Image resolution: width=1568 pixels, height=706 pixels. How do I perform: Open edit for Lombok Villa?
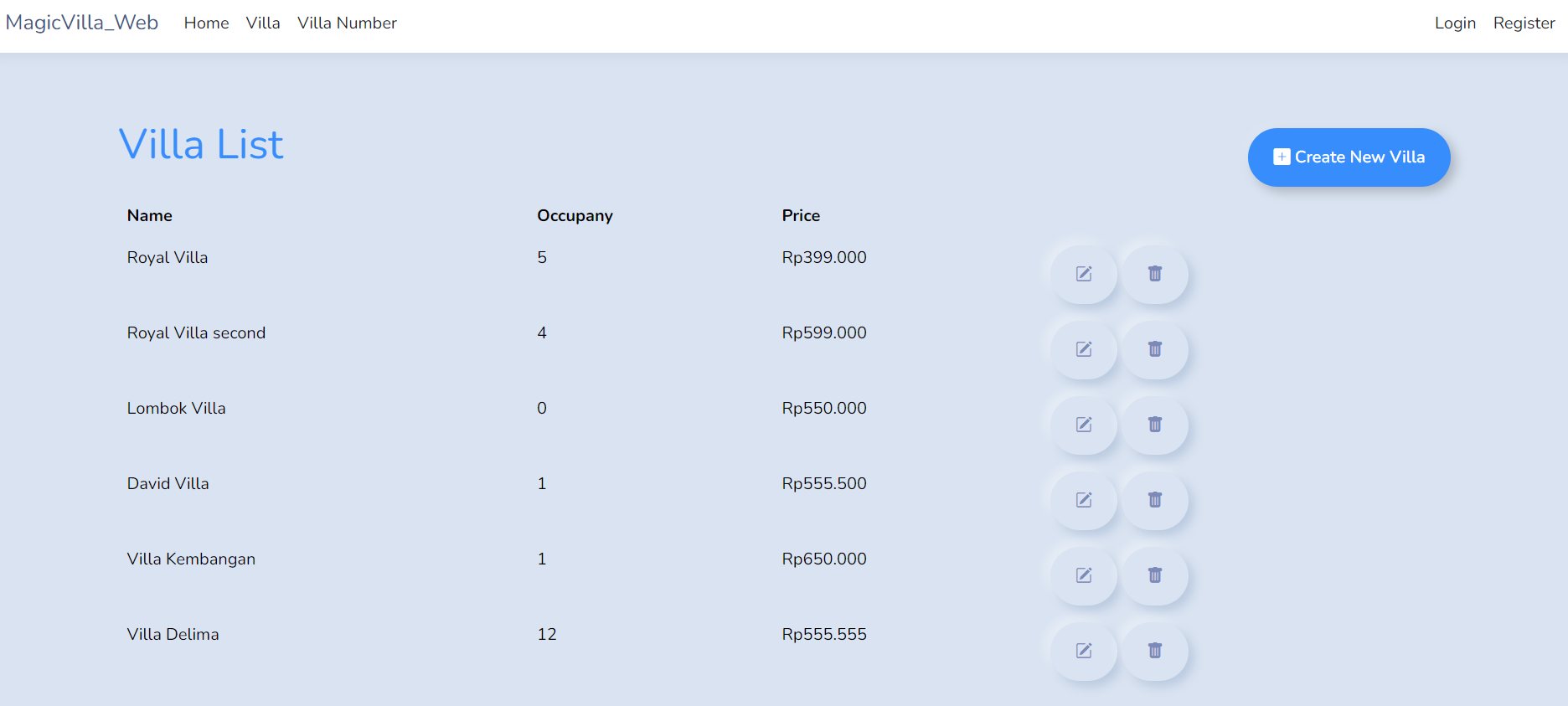tap(1084, 425)
